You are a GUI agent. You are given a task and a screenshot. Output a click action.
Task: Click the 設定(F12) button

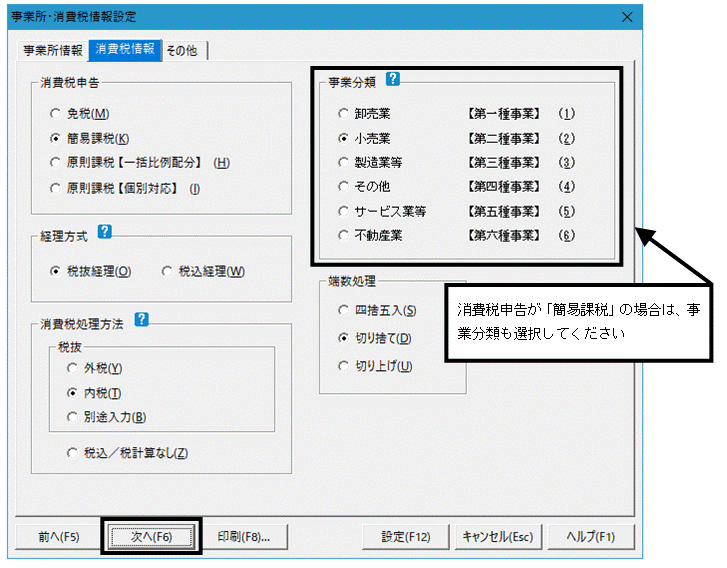click(x=406, y=537)
